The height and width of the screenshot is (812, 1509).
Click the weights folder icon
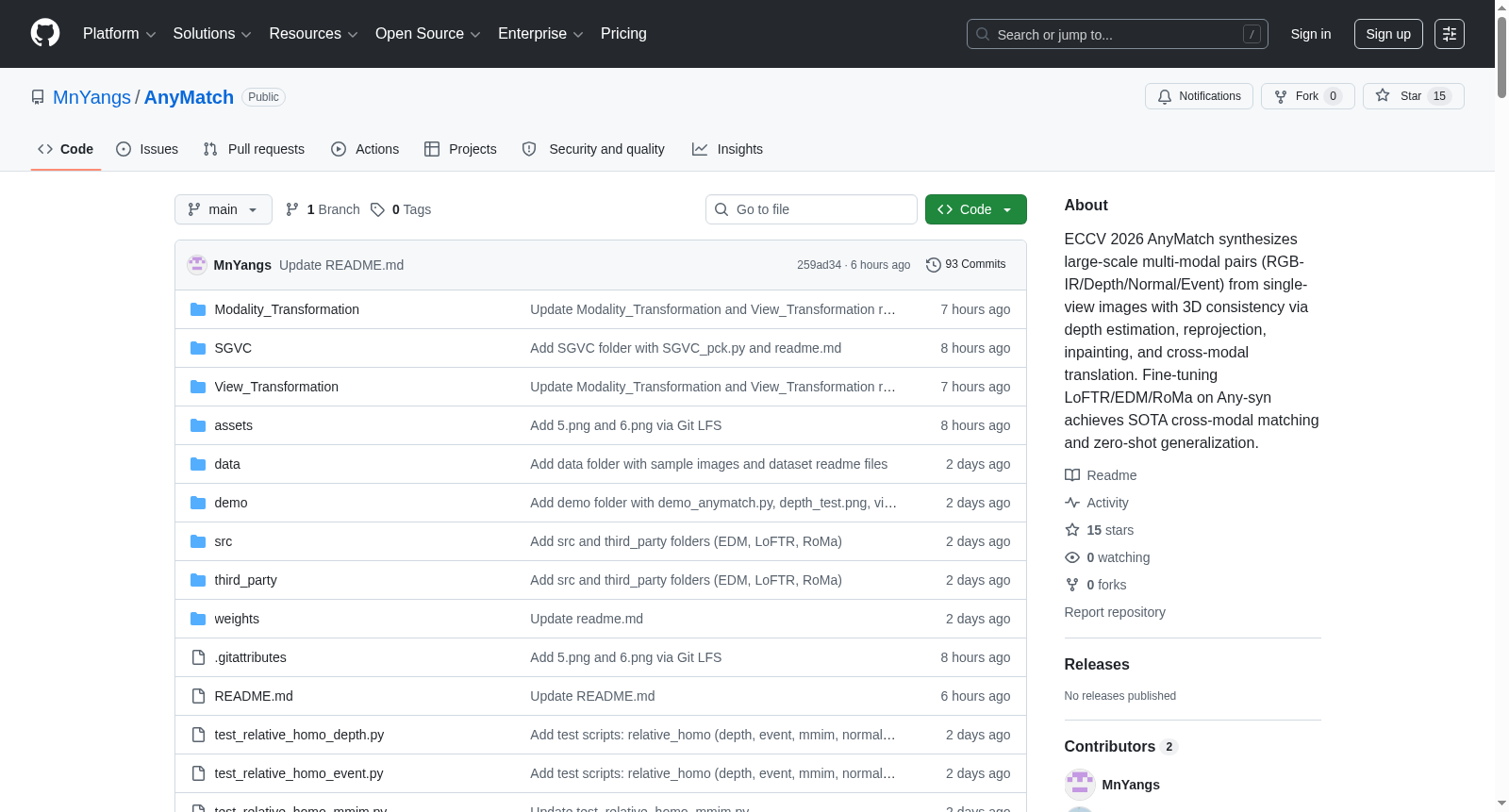(x=198, y=619)
